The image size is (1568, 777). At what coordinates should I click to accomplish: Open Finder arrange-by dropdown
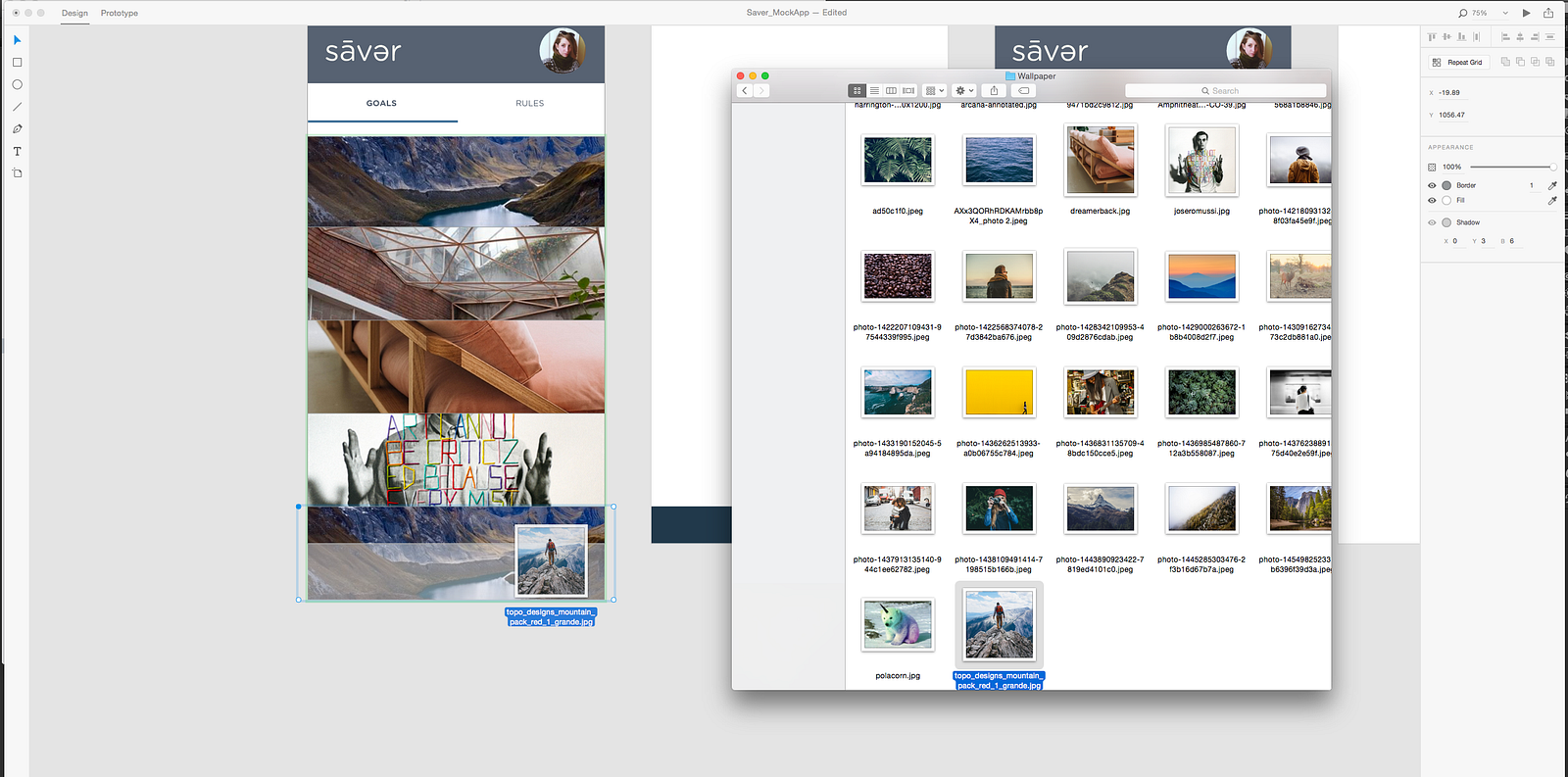[935, 91]
